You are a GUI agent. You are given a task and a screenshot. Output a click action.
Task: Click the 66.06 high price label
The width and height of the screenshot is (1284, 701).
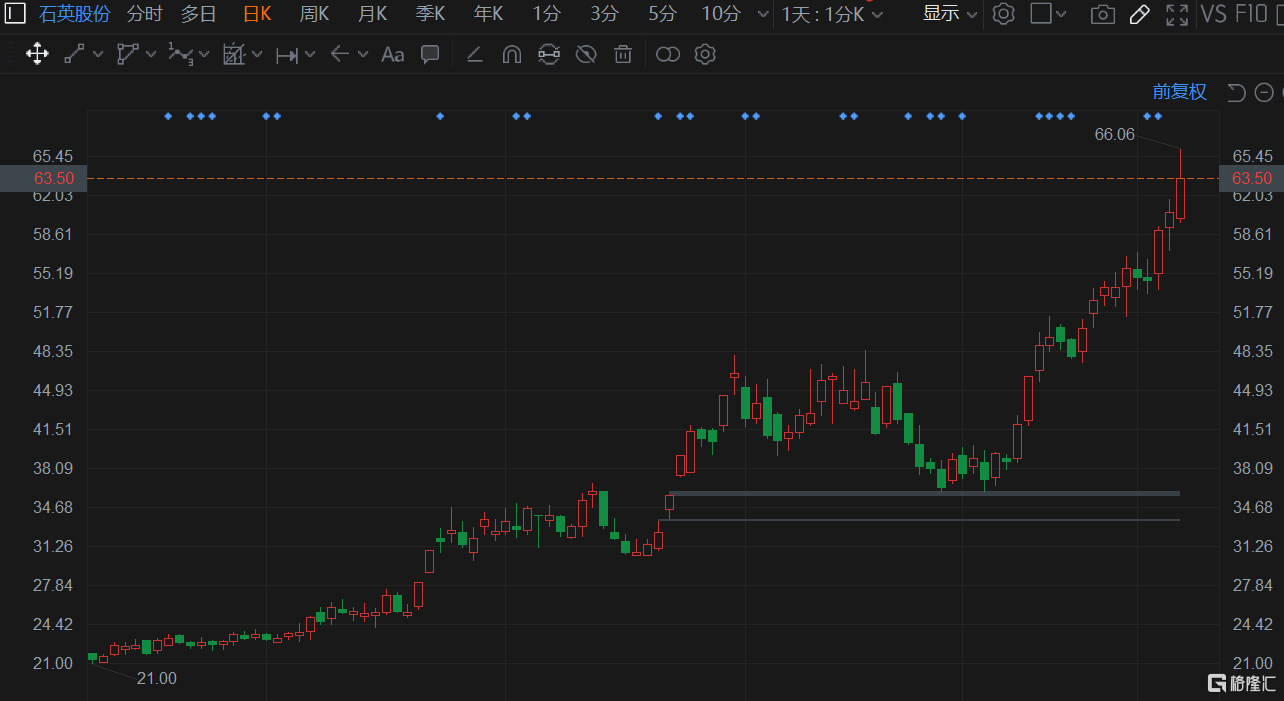point(1114,133)
